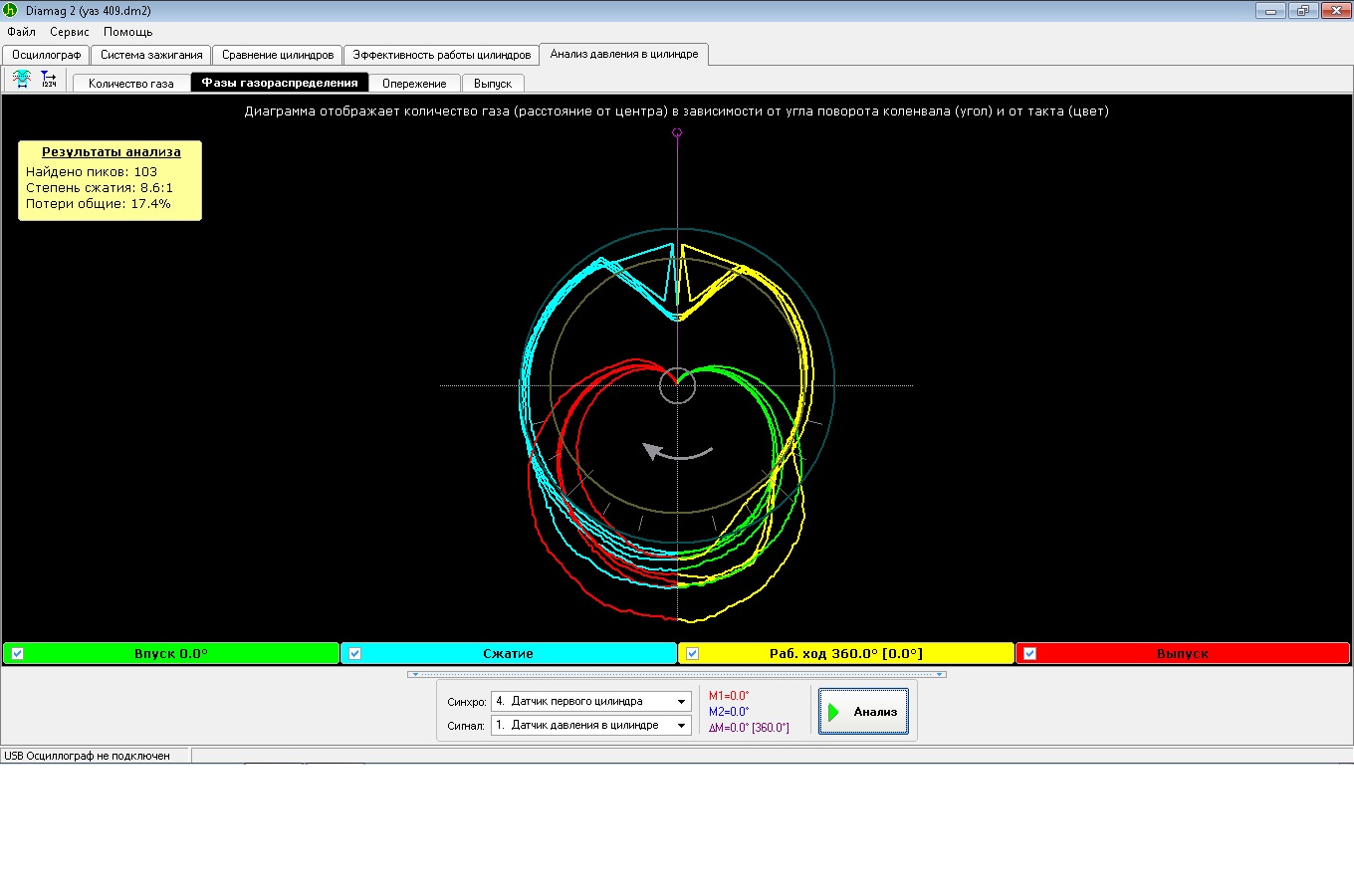
Task: Open the Сервис menu
Action: click(x=70, y=32)
